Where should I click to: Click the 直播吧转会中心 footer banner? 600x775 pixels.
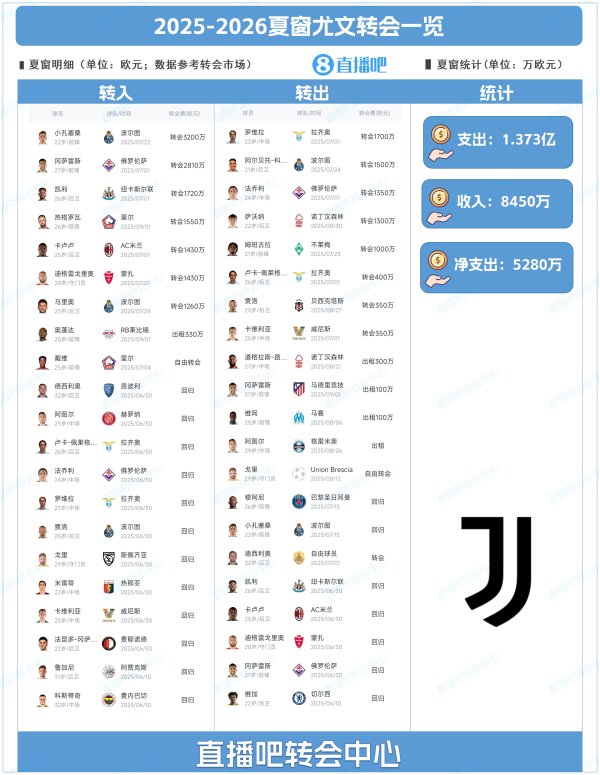[x=300, y=752]
